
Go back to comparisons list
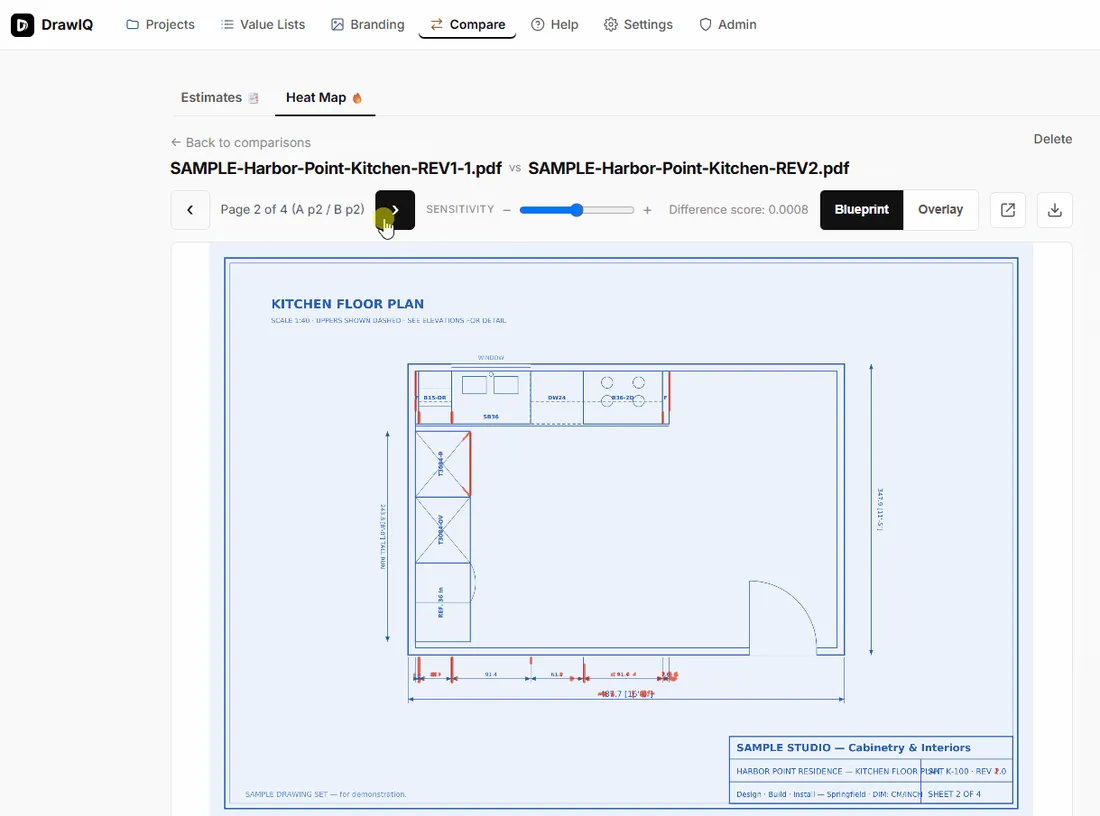pos(241,142)
